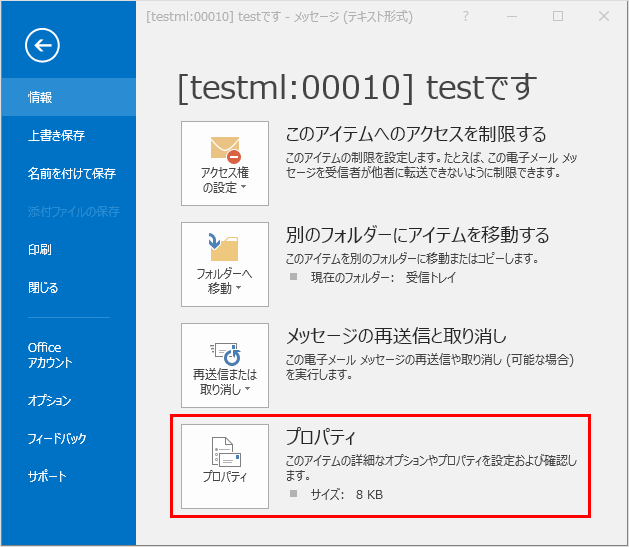This screenshot has height=547, width=629.
Task: Open オプション settings
Action: pyautogui.click(x=50, y=400)
